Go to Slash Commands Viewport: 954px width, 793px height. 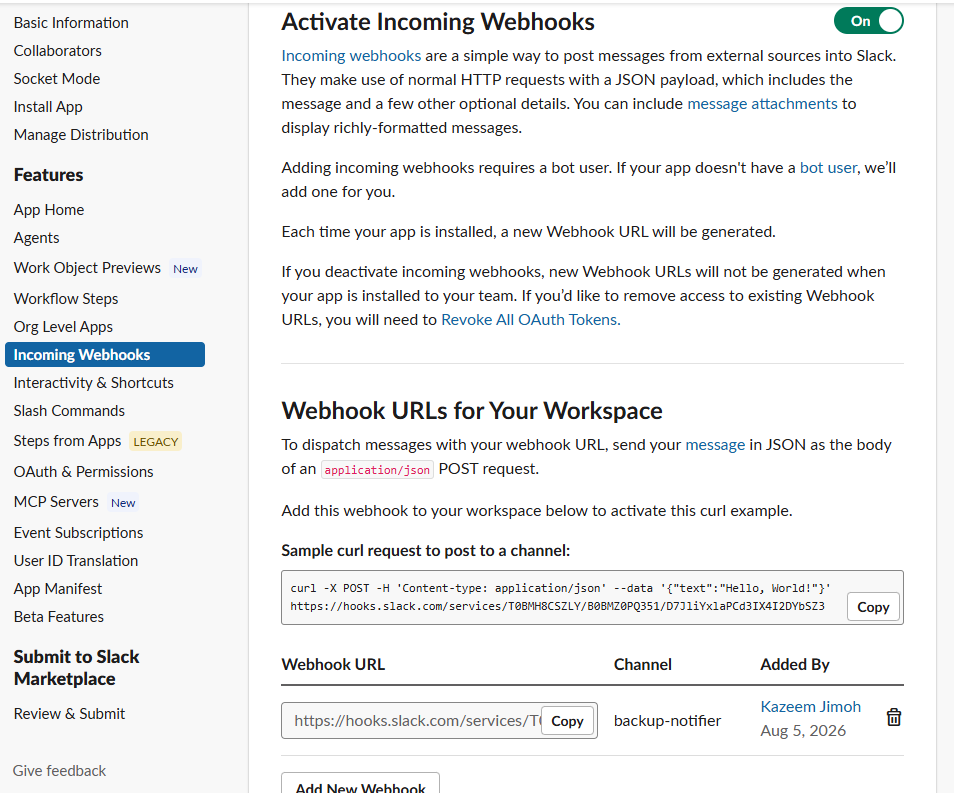(69, 411)
